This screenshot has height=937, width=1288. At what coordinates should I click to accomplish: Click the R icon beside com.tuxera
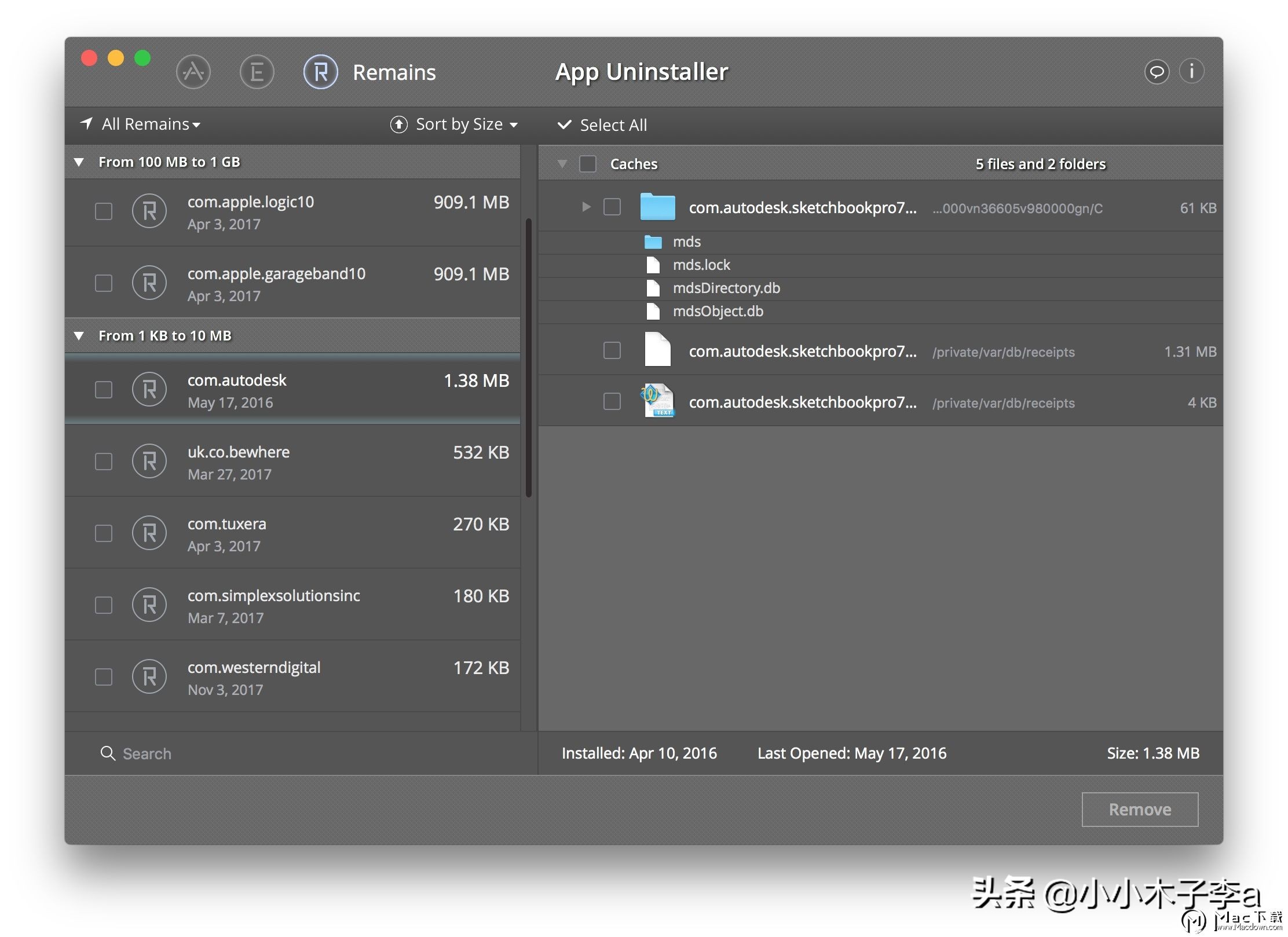[x=149, y=533]
